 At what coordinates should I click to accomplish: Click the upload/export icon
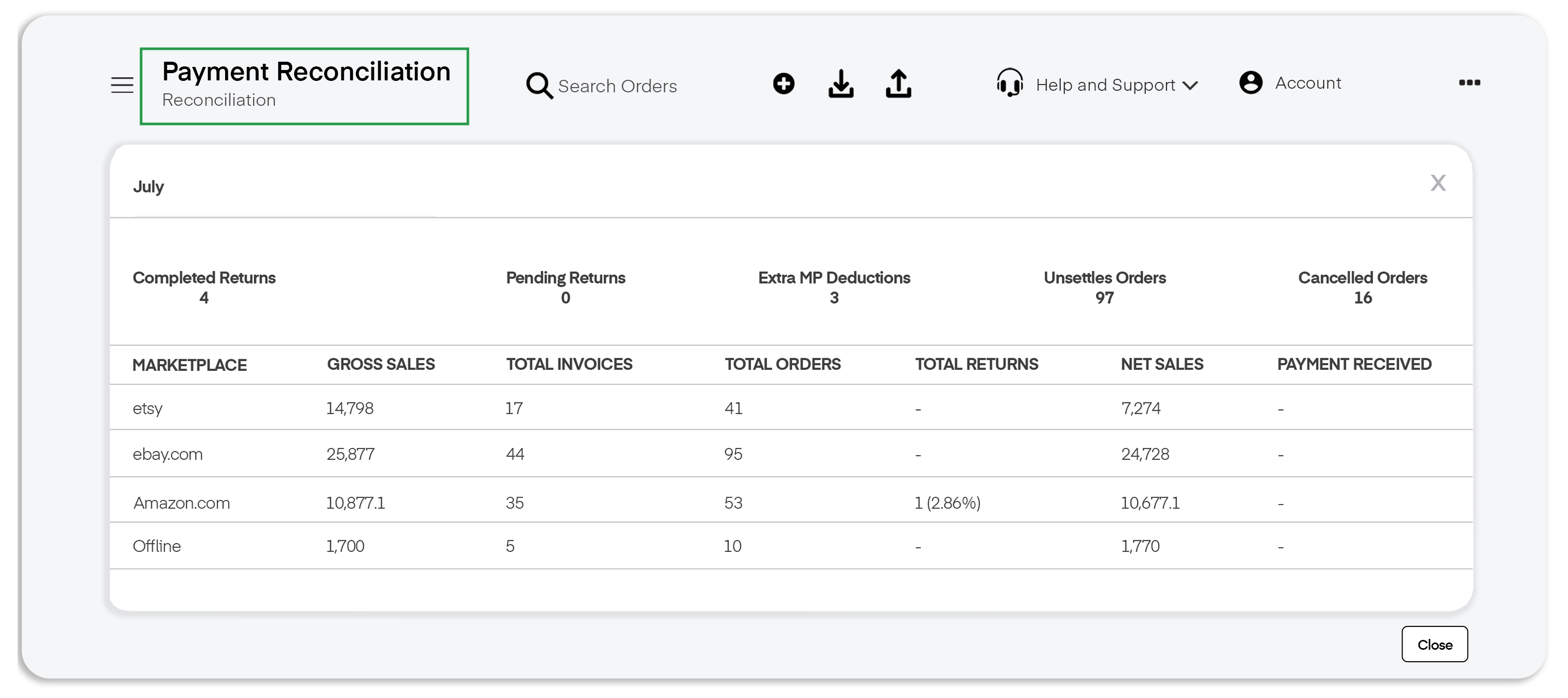coord(898,83)
